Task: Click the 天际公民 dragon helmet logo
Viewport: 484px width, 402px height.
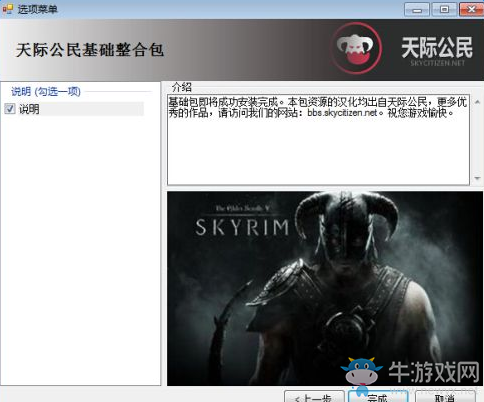Action: (x=357, y=48)
